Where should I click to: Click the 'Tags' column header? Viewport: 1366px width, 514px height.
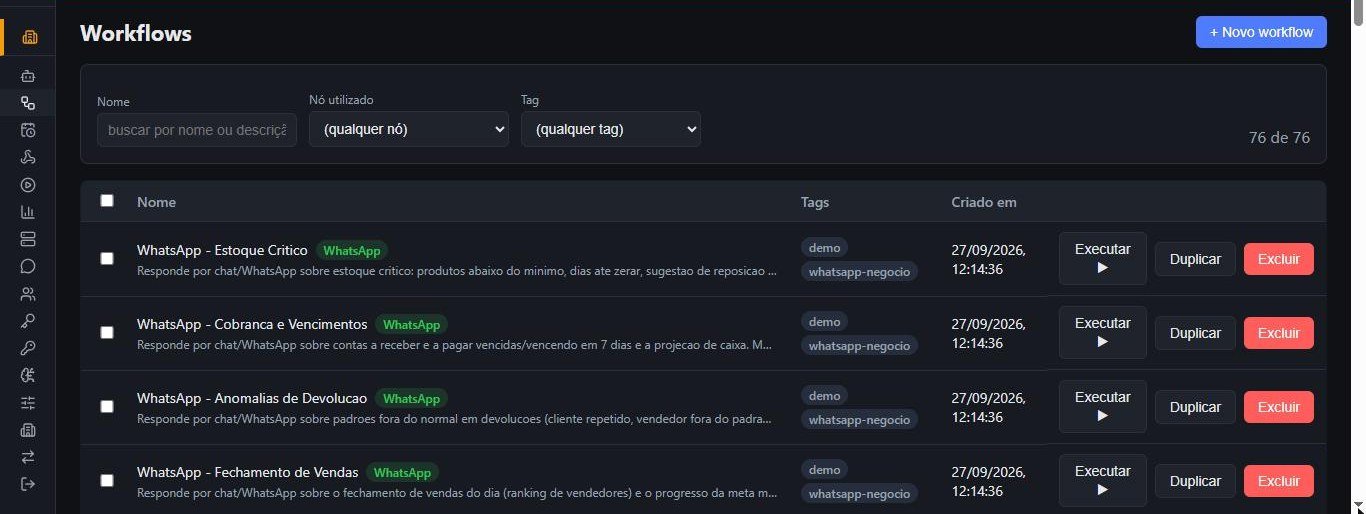tap(815, 202)
